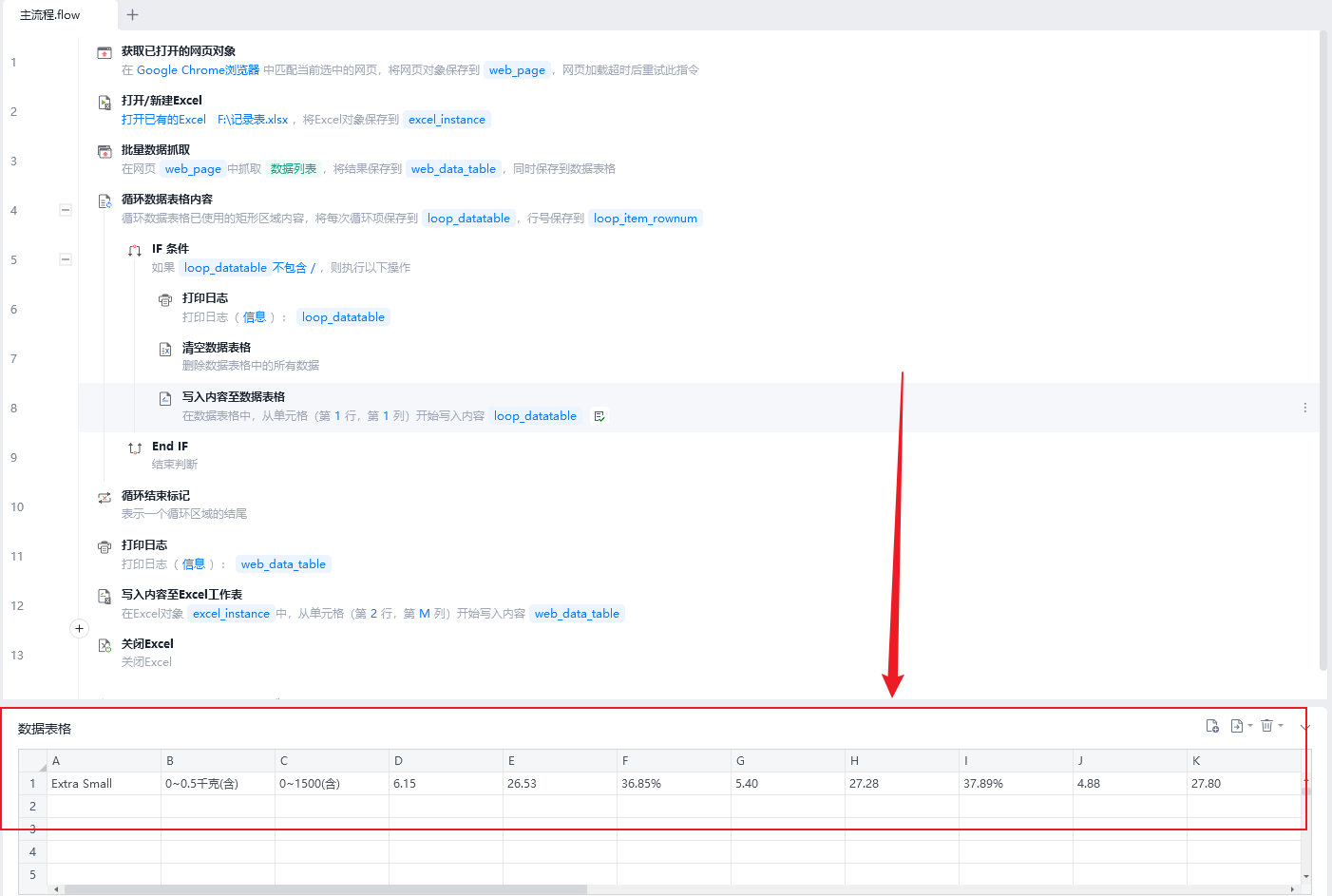Click select-all corner of data table
Screen dimensions: 1332x896
(x=33, y=761)
